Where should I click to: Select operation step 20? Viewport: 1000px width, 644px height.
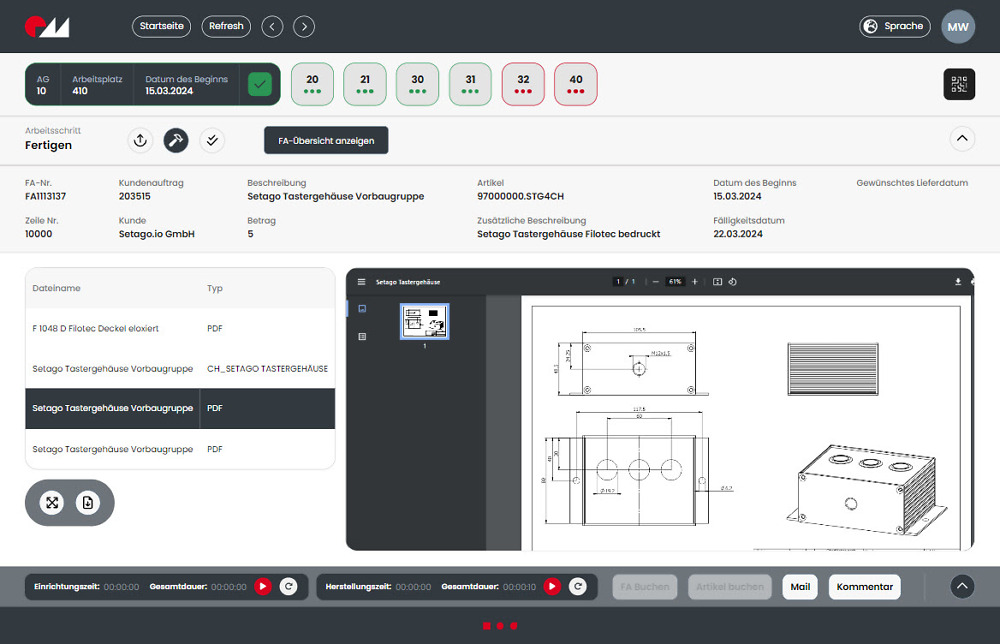point(312,84)
